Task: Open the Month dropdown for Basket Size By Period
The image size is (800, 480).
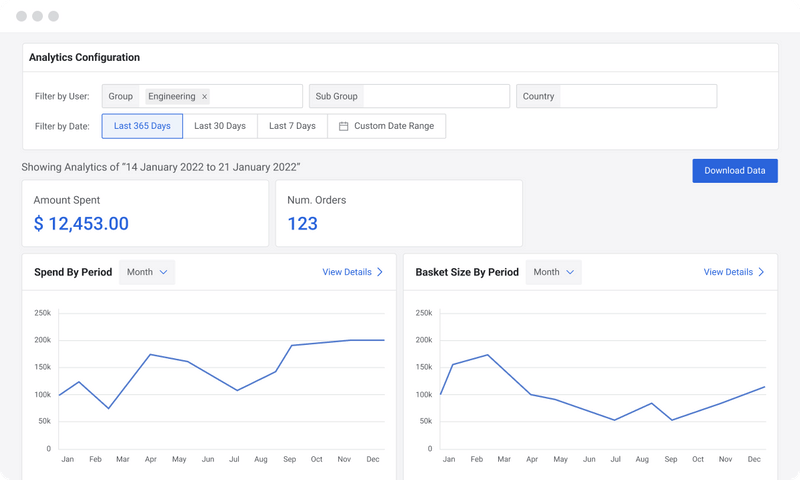Action: [554, 272]
